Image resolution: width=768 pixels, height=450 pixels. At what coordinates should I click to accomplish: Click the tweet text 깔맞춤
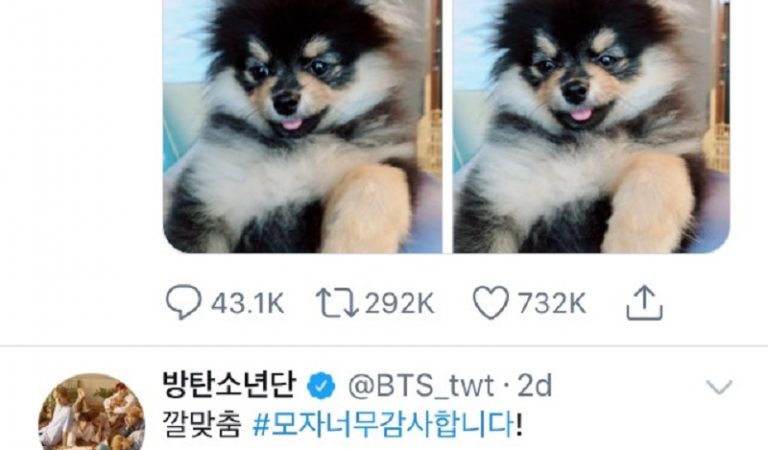[x=201, y=425]
